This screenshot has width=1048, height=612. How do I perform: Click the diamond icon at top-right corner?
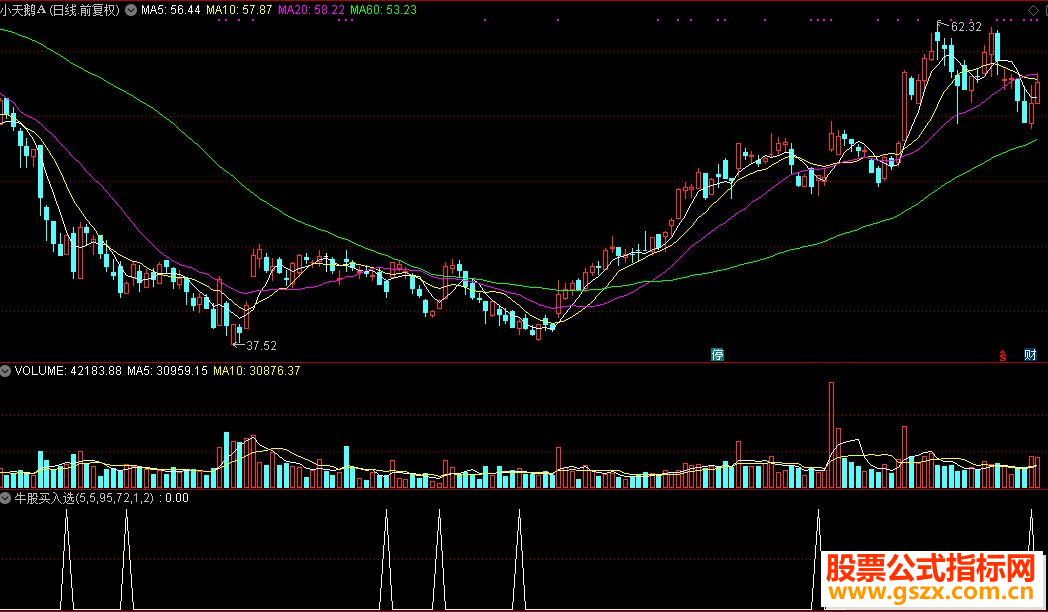1033,9
